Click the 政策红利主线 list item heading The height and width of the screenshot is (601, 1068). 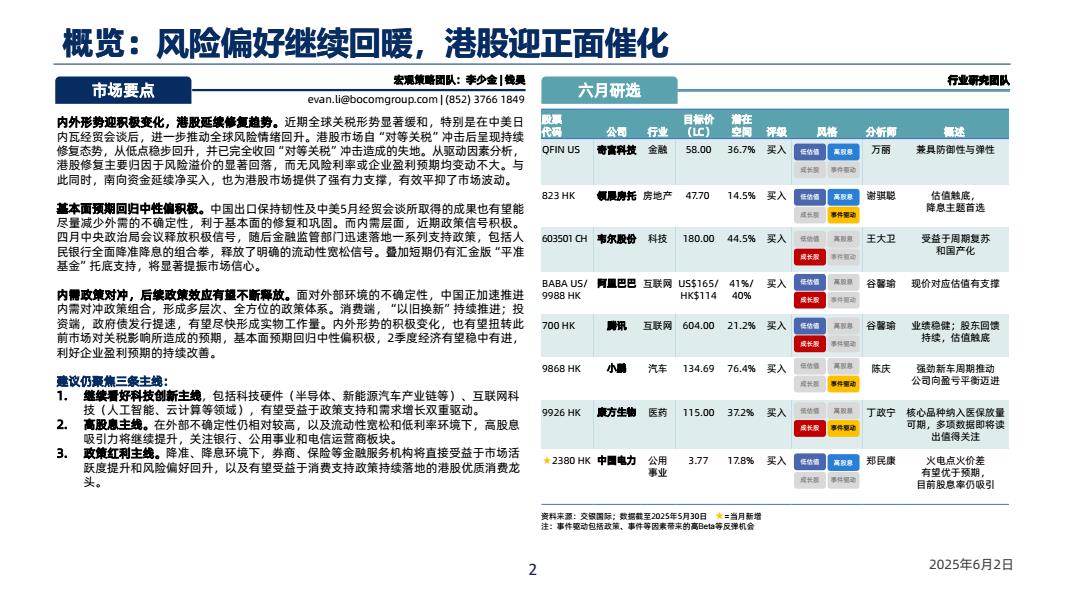123,453
